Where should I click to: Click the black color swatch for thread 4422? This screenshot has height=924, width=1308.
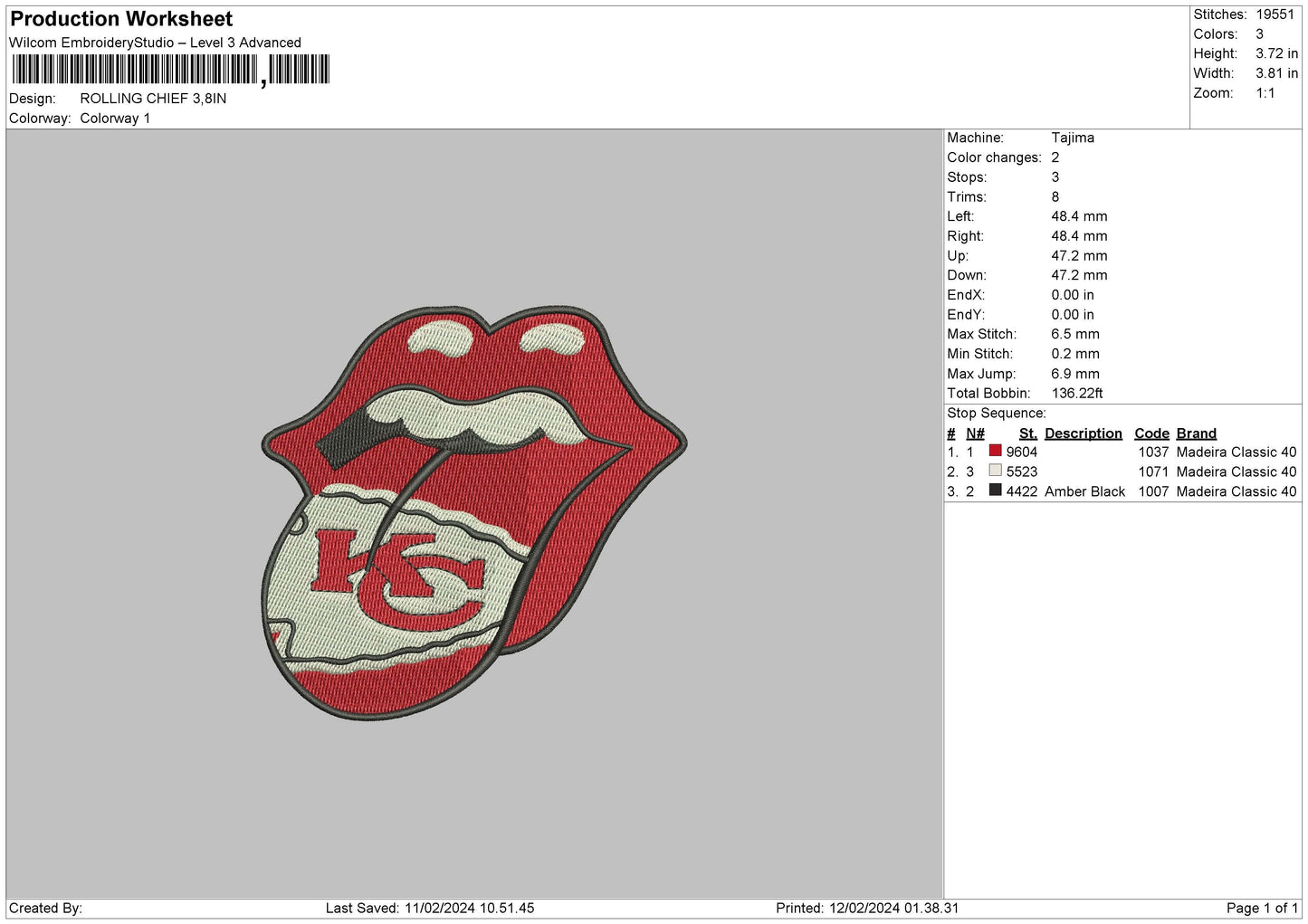click(x=996, y=491)
